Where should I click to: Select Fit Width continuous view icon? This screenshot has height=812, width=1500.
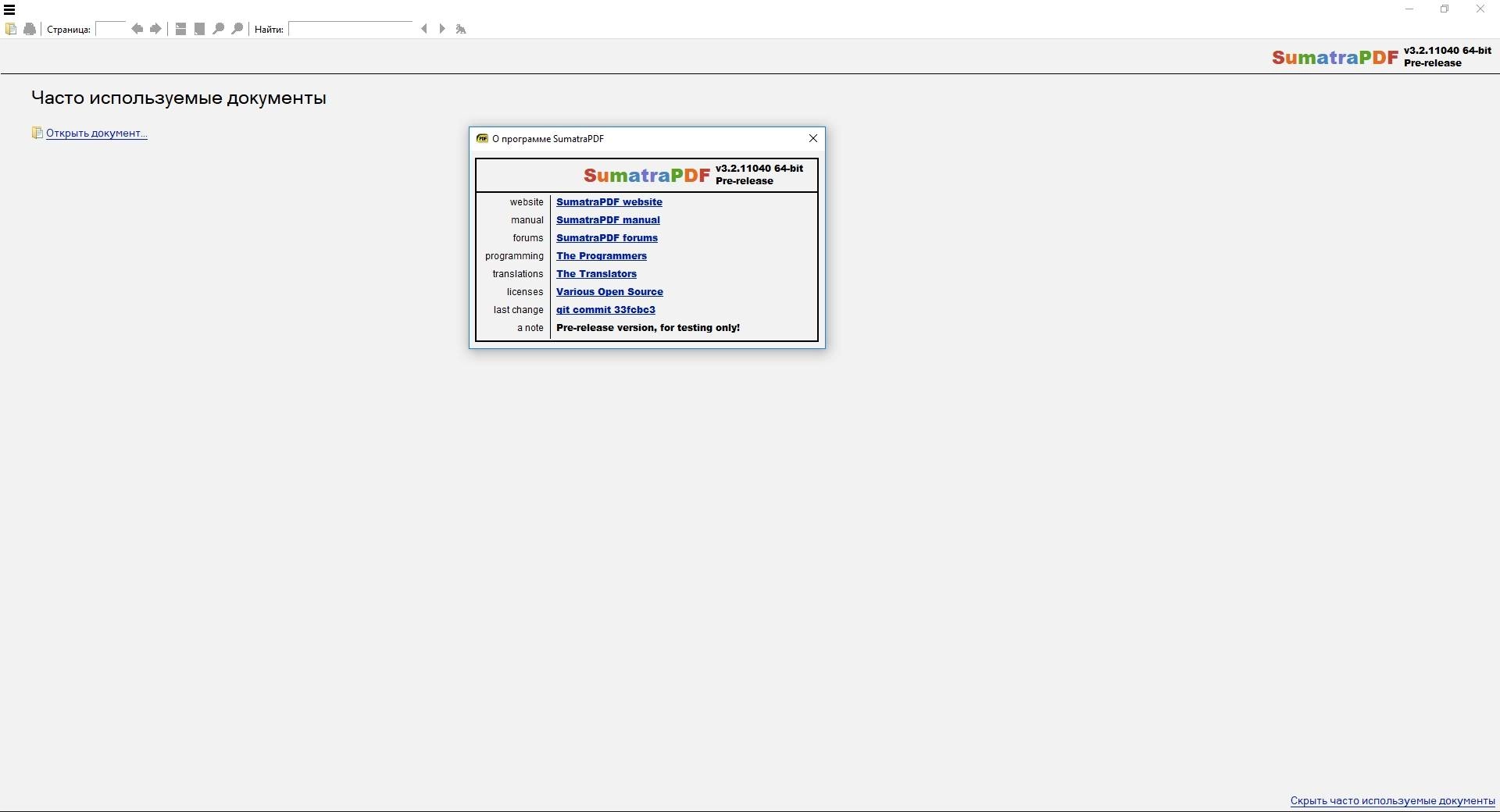[180, 29]
